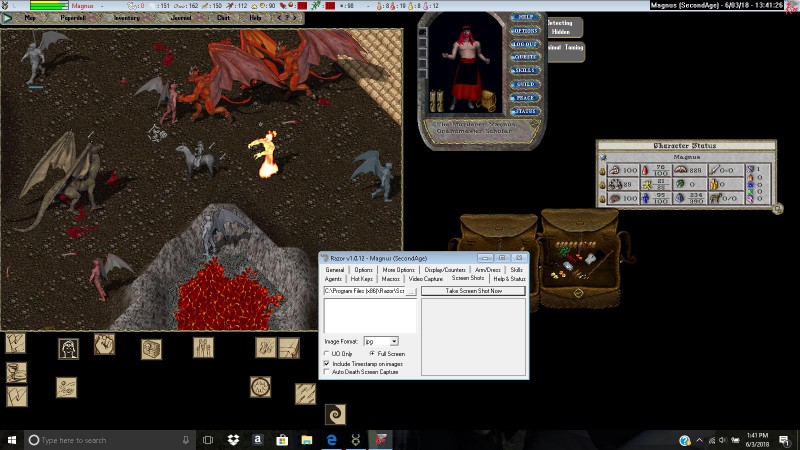Click the Inventory menu in the game bar
800x450 pixels.
click(127, 18)
